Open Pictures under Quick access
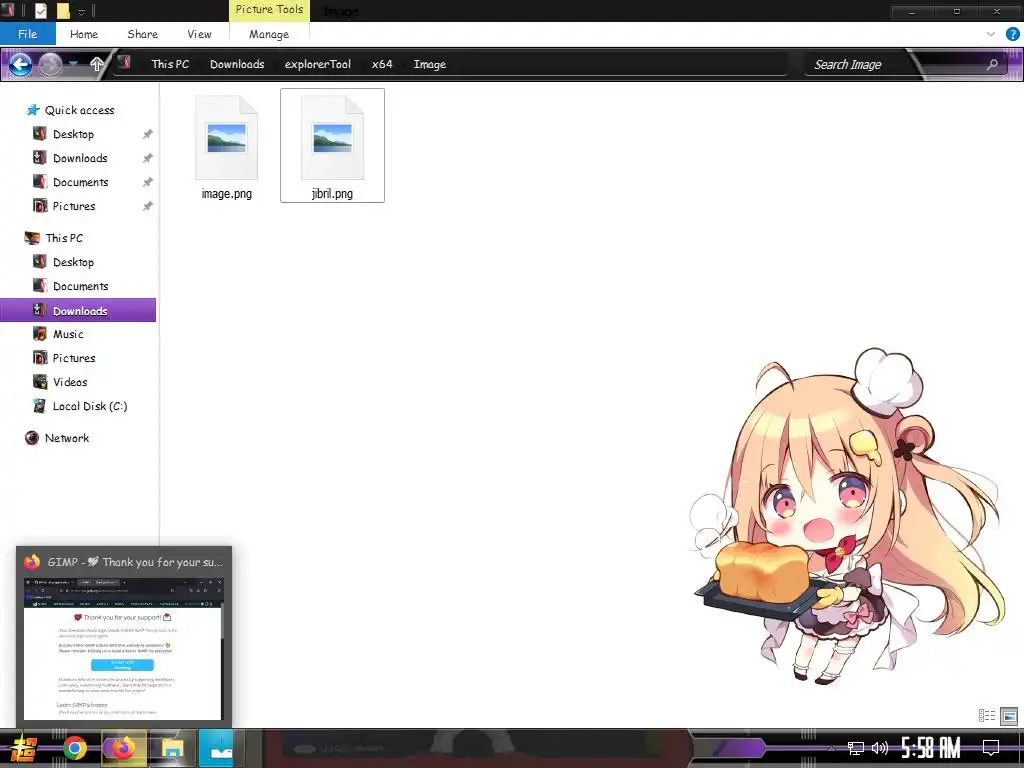This screenshot has height=768, width=1024. (74, 206)
